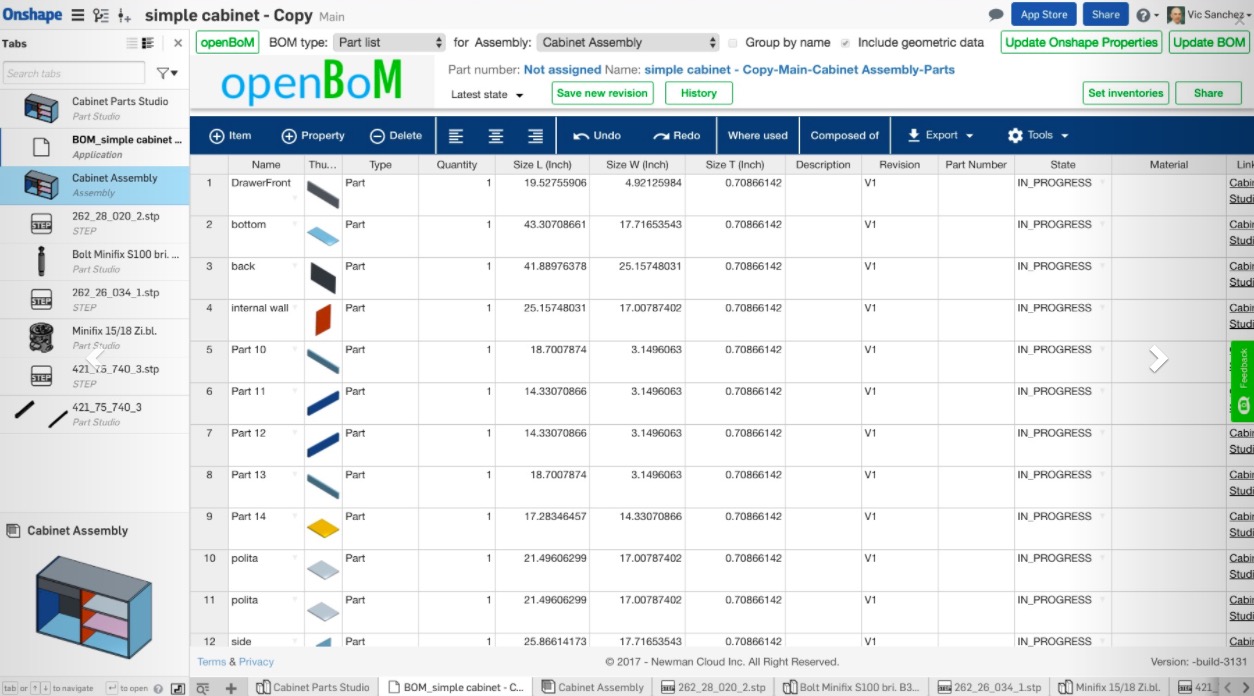The image size is (1254, 696).
Task: Undo the last BOM change
Action: [597, 135]
